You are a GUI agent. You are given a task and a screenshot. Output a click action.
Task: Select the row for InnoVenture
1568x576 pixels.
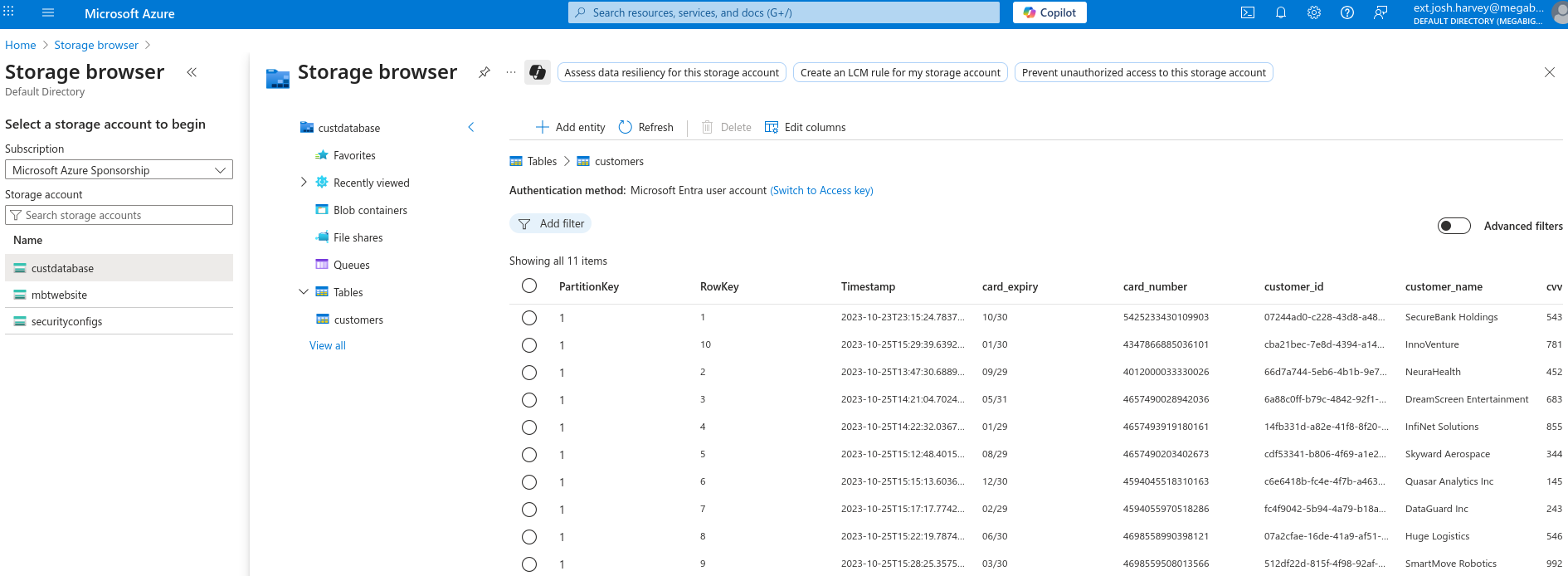(x=529, y=345)
